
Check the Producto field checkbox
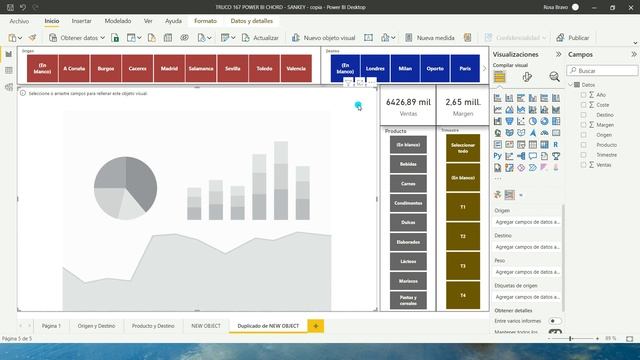583,145
